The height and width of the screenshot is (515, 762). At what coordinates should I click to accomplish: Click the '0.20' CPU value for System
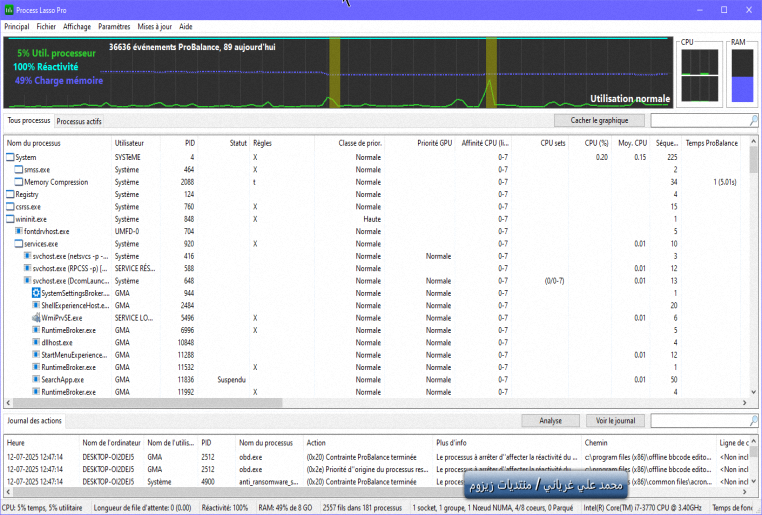[602, 157]
